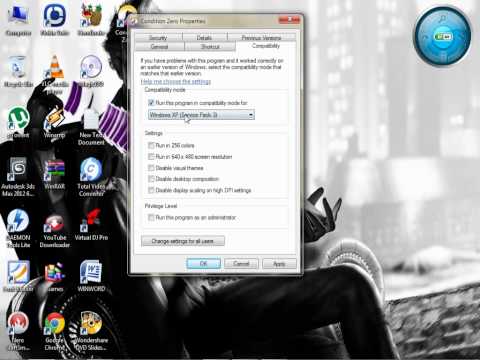Open the Recycle Bin desktop icon

point(18,71)
